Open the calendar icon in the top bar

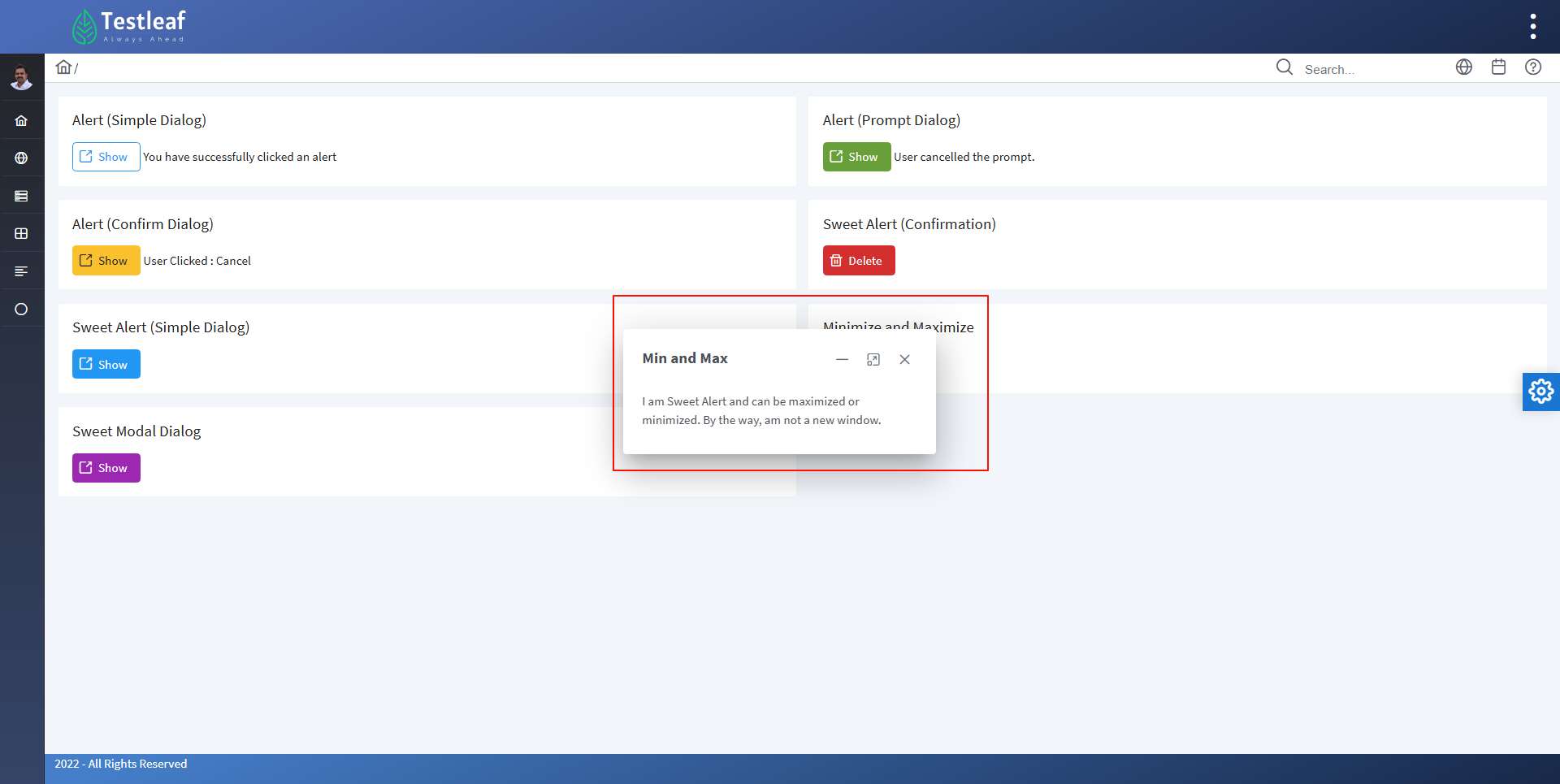(1499, 67)
